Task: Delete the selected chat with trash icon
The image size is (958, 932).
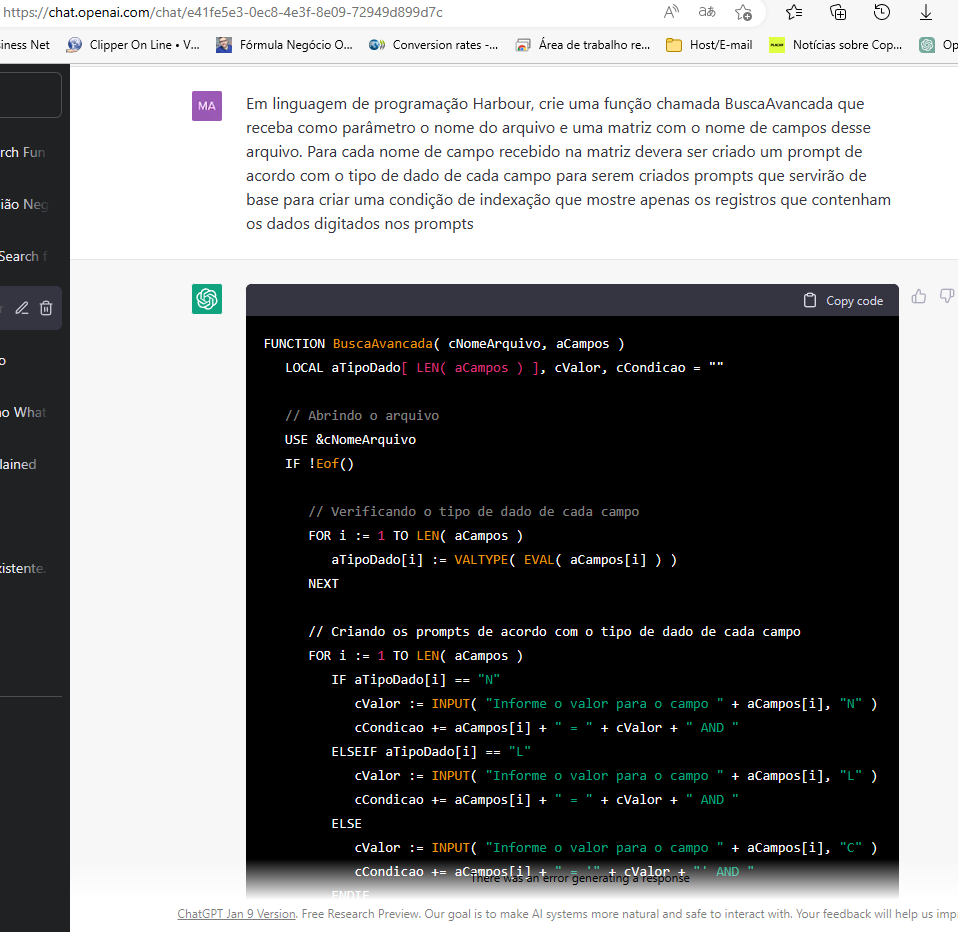Action: (46, 308)
